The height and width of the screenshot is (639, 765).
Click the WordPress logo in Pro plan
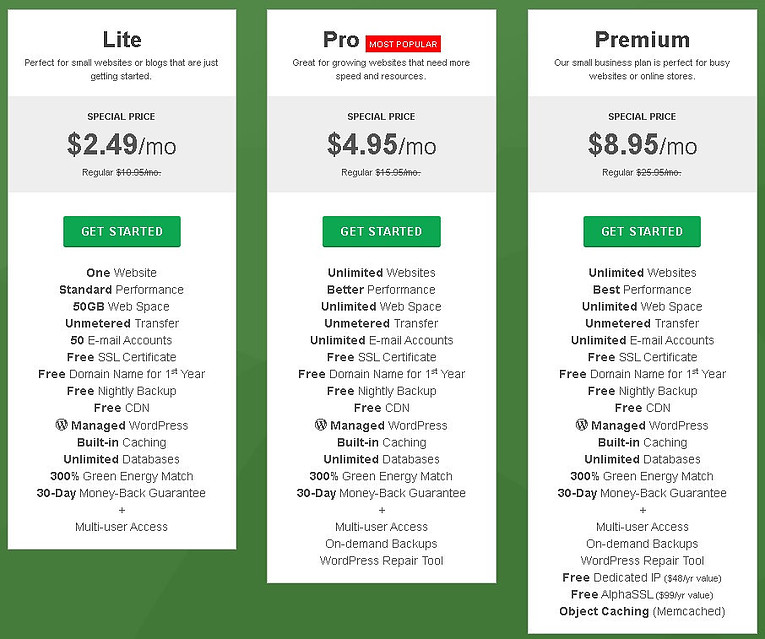coord(321,424)
